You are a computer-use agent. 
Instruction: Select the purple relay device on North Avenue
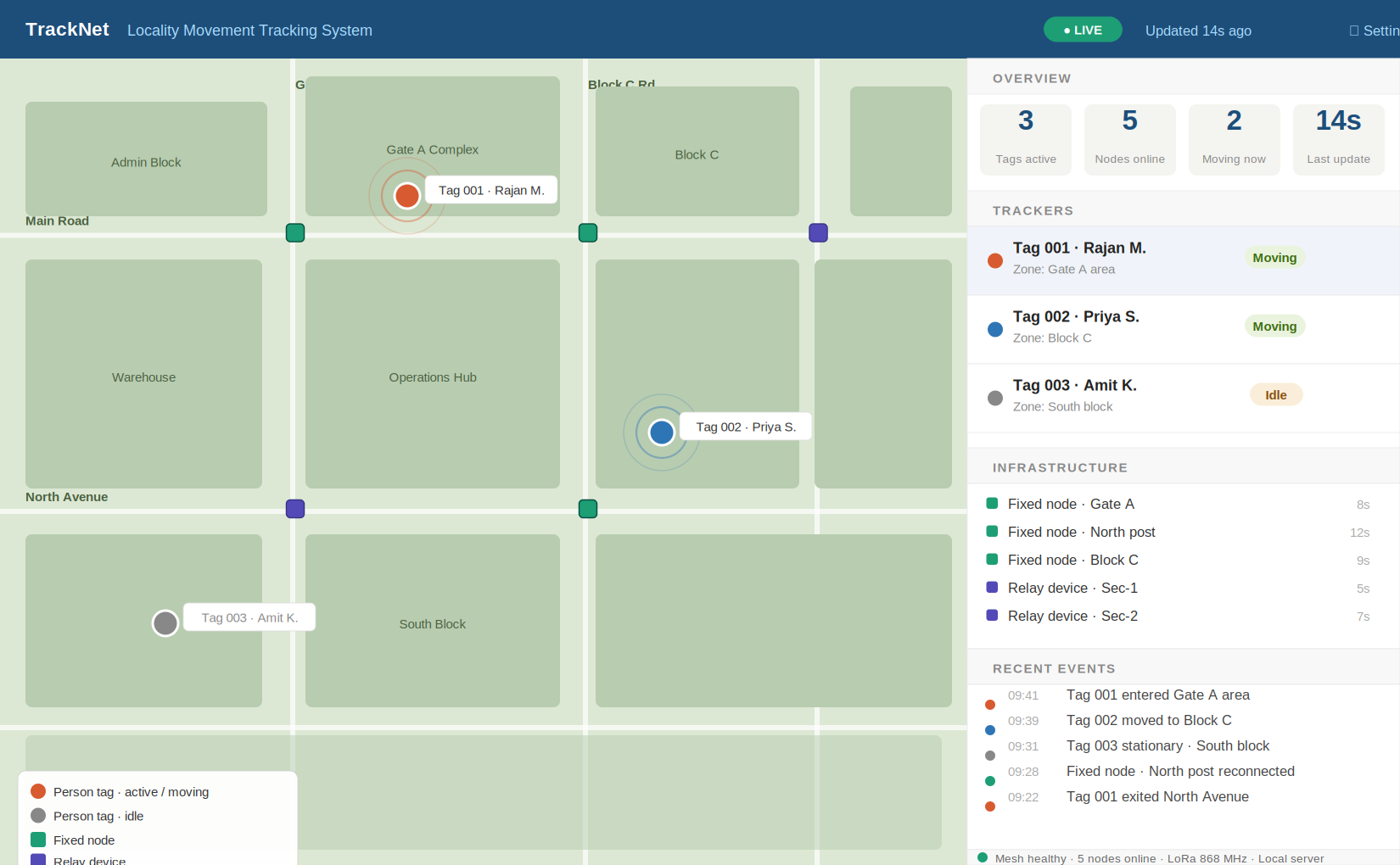tap(295, 509)
